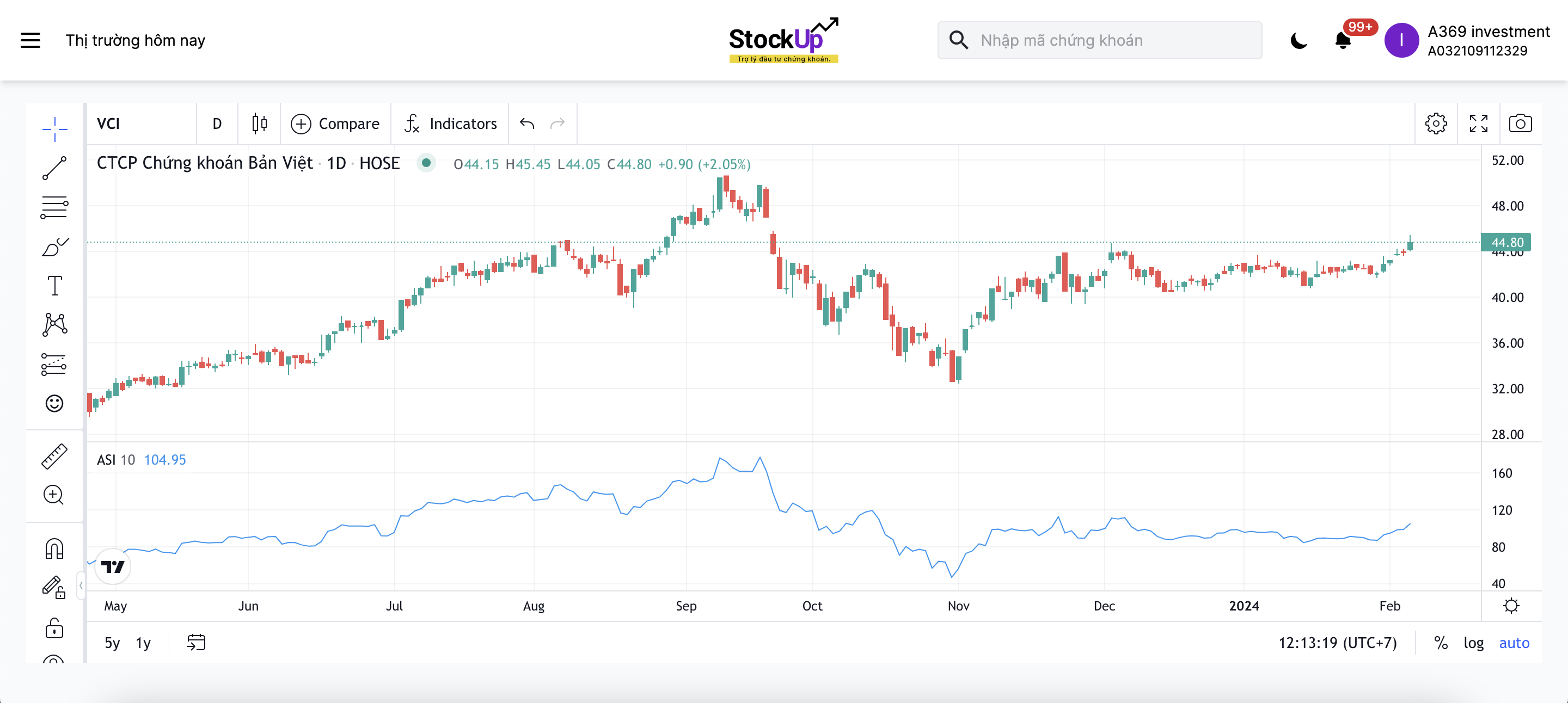This screenshot has height=703, width=1568.
Task: Select the ruler measure tool
Action: click(54, 456)
